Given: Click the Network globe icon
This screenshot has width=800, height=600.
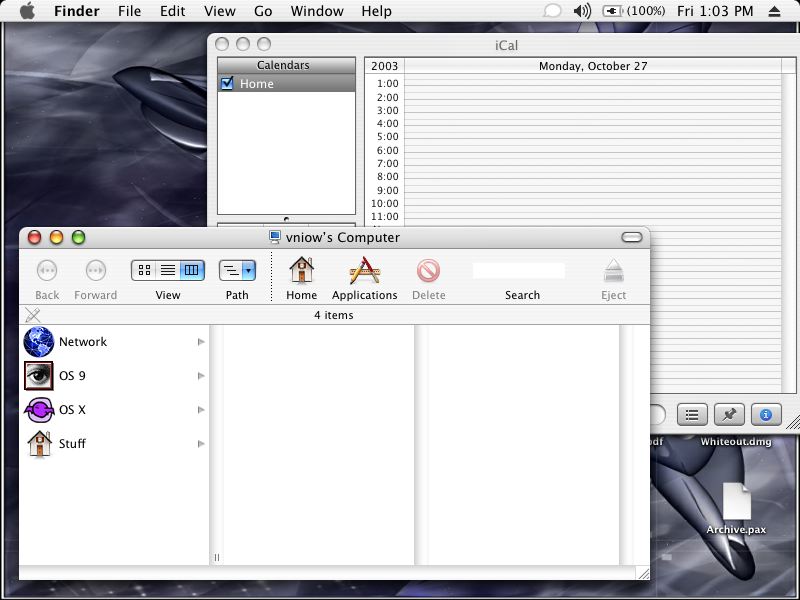Looking at the screenshot, I should (39, 342).
